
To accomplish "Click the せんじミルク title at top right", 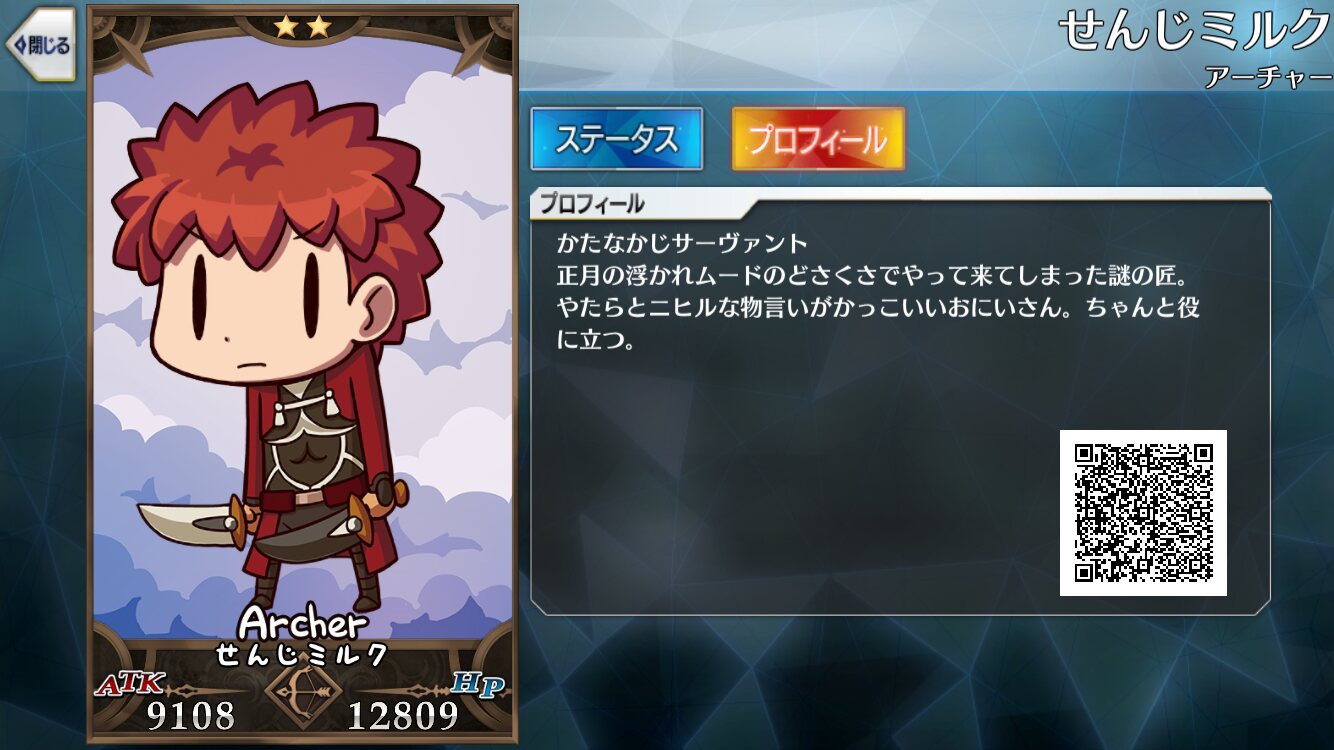I will coord(1195,31).
